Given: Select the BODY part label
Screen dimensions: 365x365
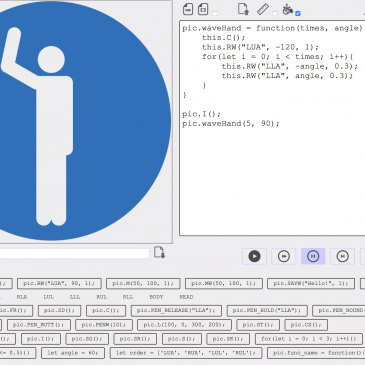Looking at the screenshot, I should [156, 297].
